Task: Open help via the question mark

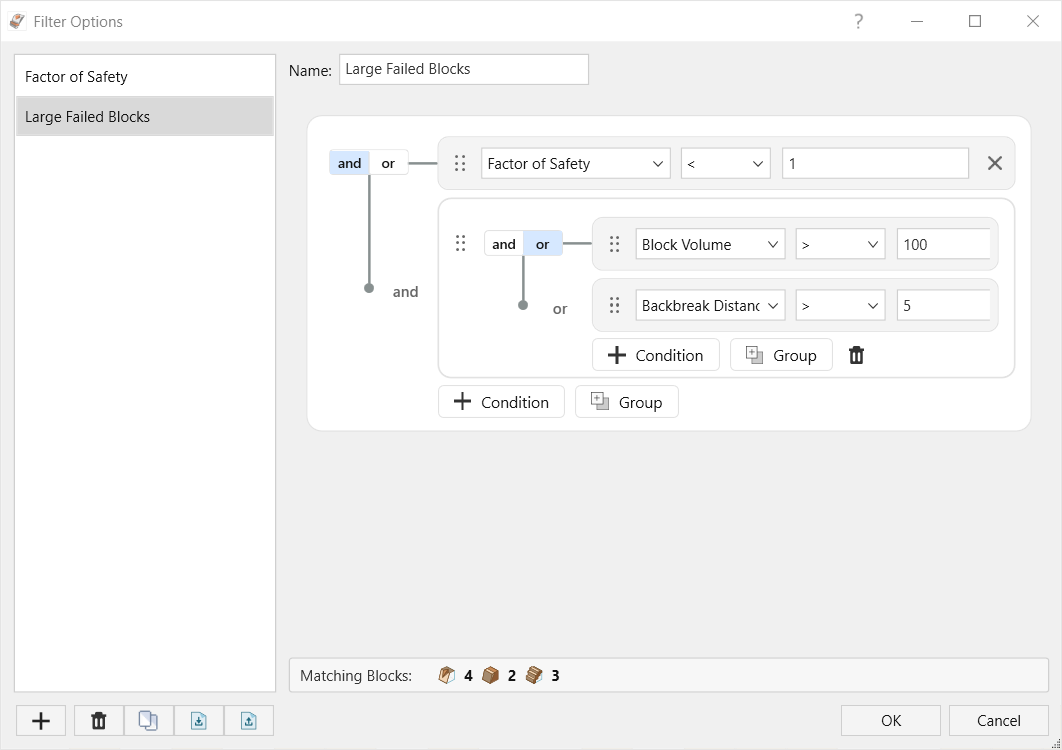Action: [858, 22]
